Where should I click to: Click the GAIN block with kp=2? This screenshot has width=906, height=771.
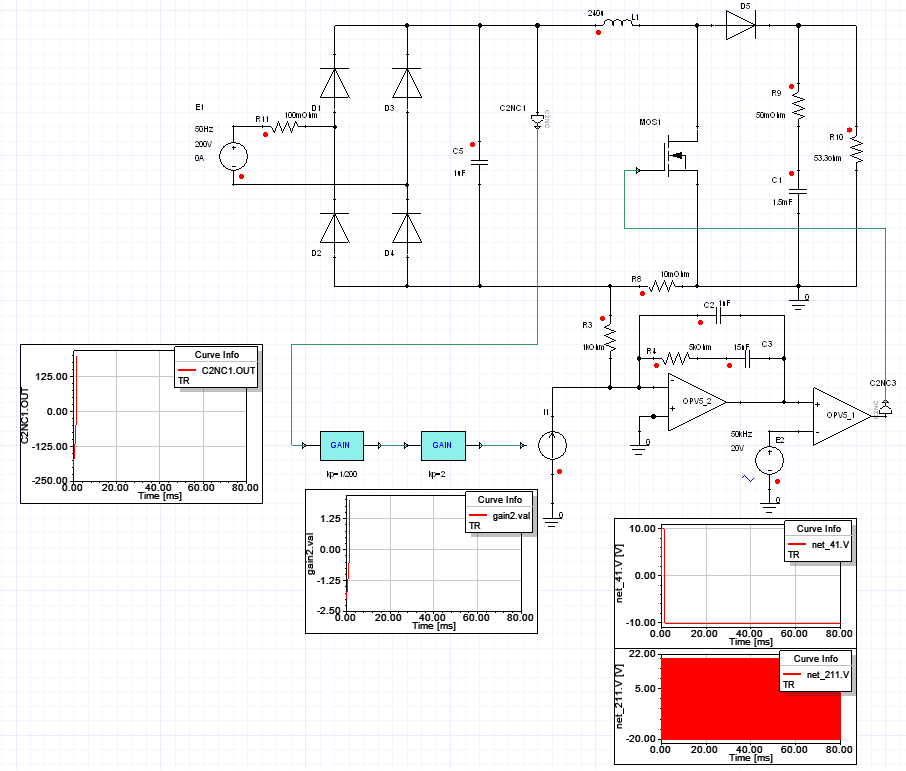[443, 446]
